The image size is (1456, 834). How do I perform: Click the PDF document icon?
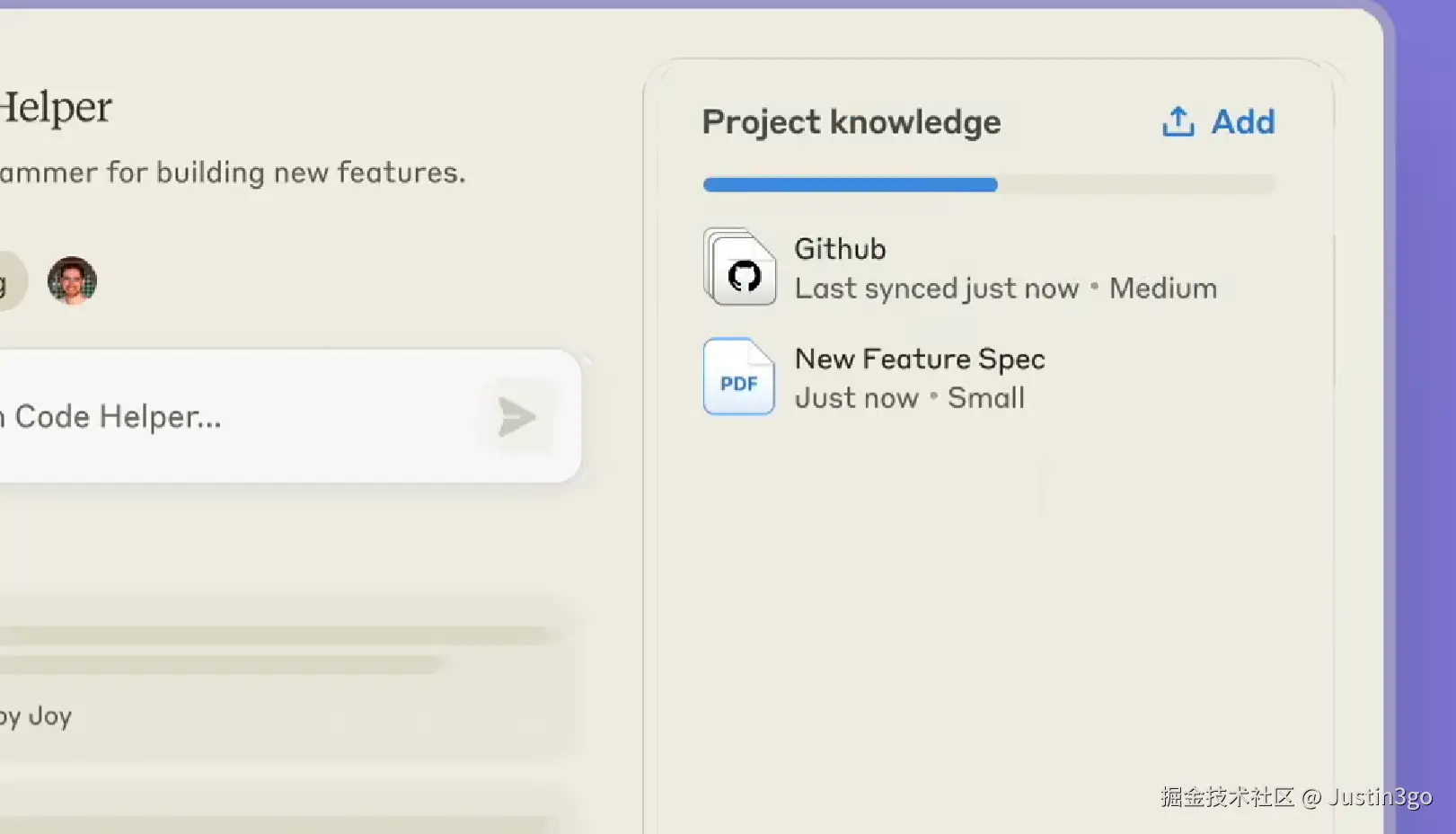coord(739,377)
